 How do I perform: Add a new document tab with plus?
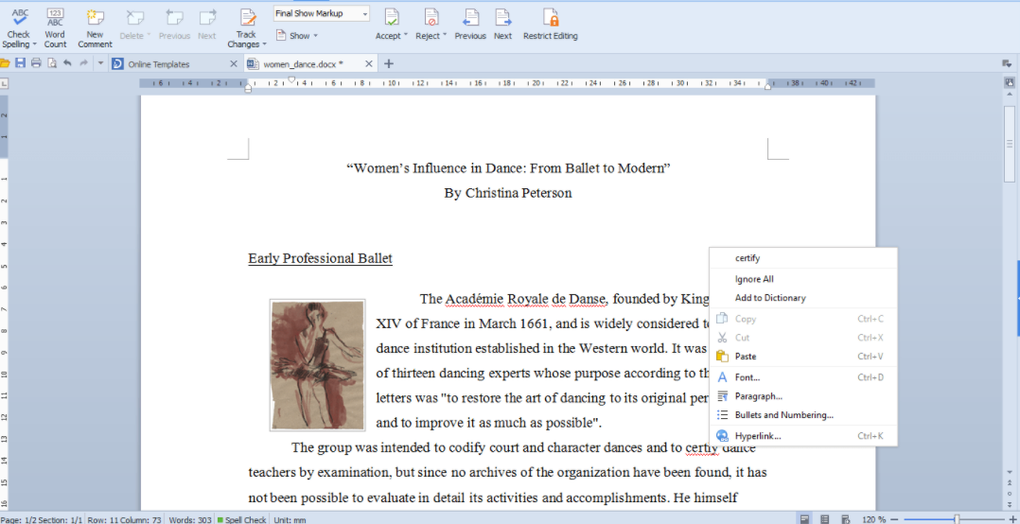(x=389, y=64)
